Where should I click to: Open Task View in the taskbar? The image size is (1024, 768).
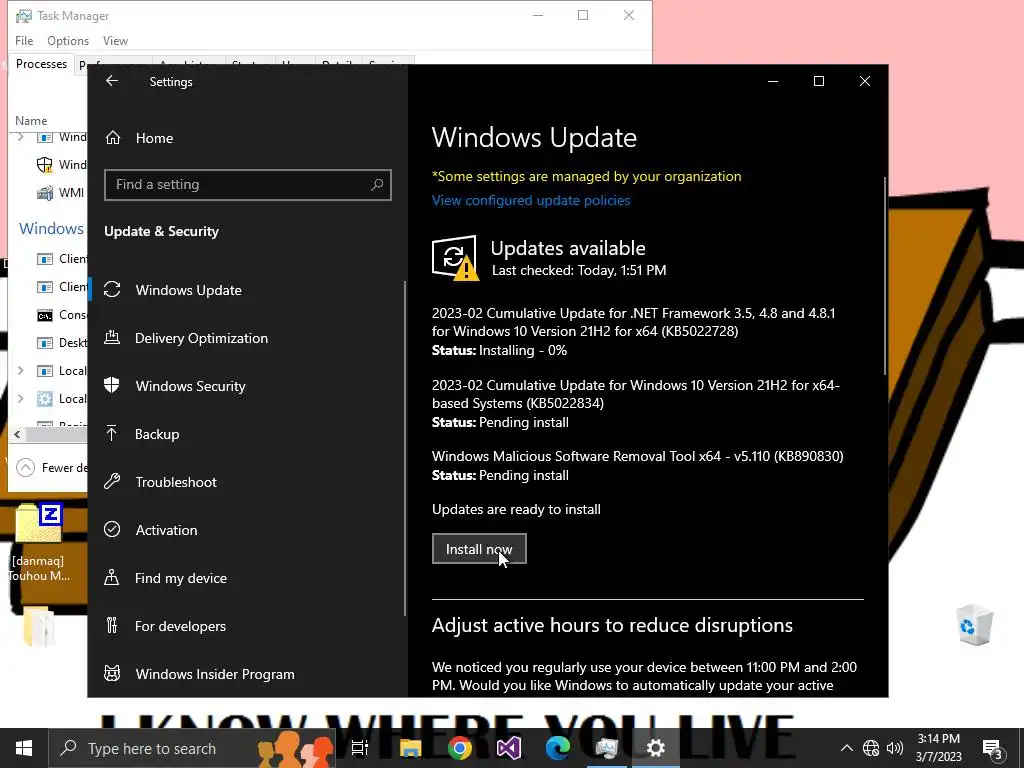360,748
